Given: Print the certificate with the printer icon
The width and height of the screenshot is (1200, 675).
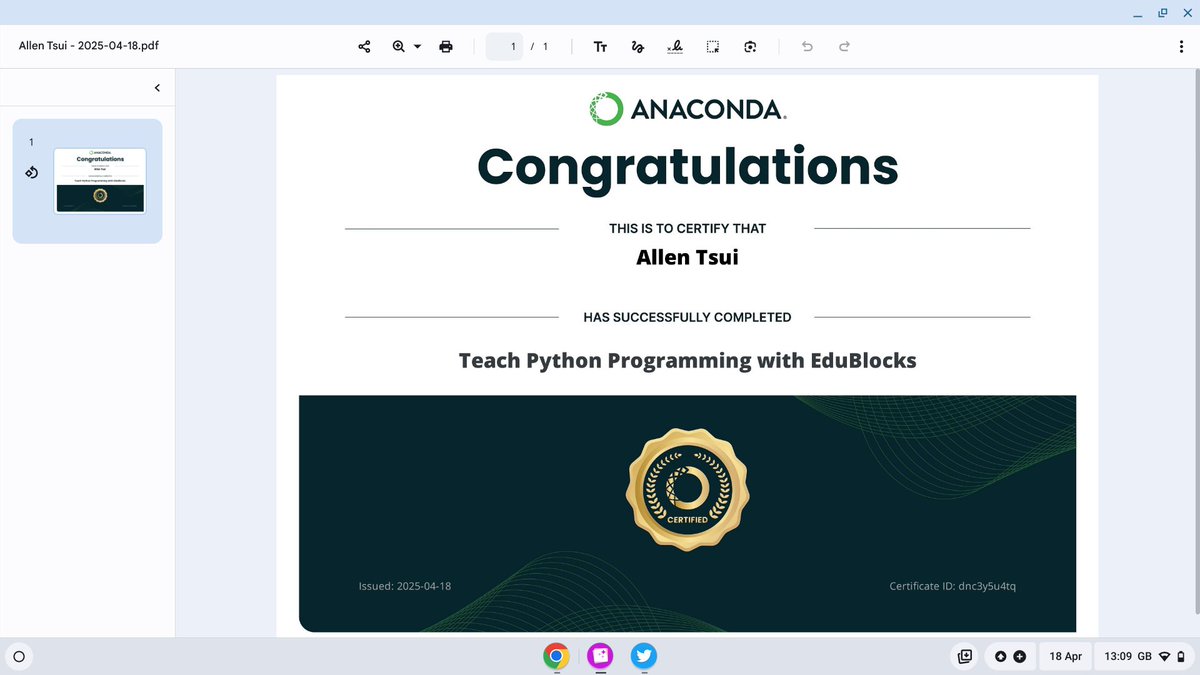Looking at the screenshot, I should [x=446, y=47].
